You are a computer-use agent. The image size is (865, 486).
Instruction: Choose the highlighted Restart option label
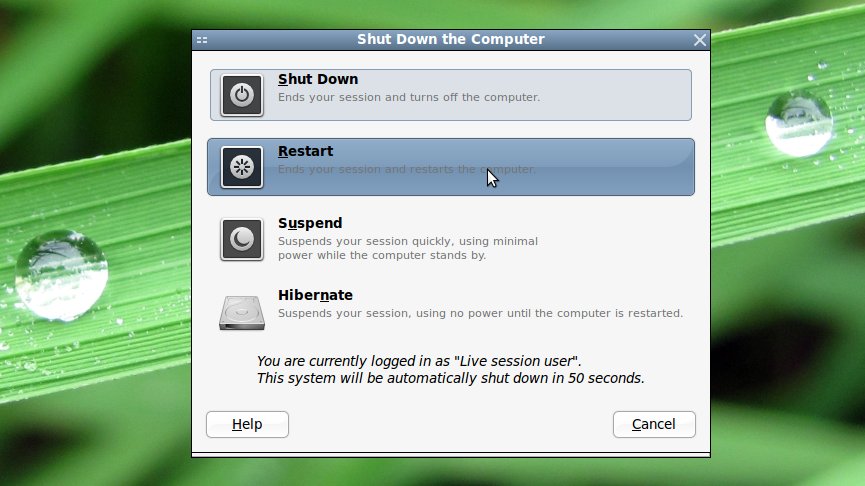tap(305, 151)
